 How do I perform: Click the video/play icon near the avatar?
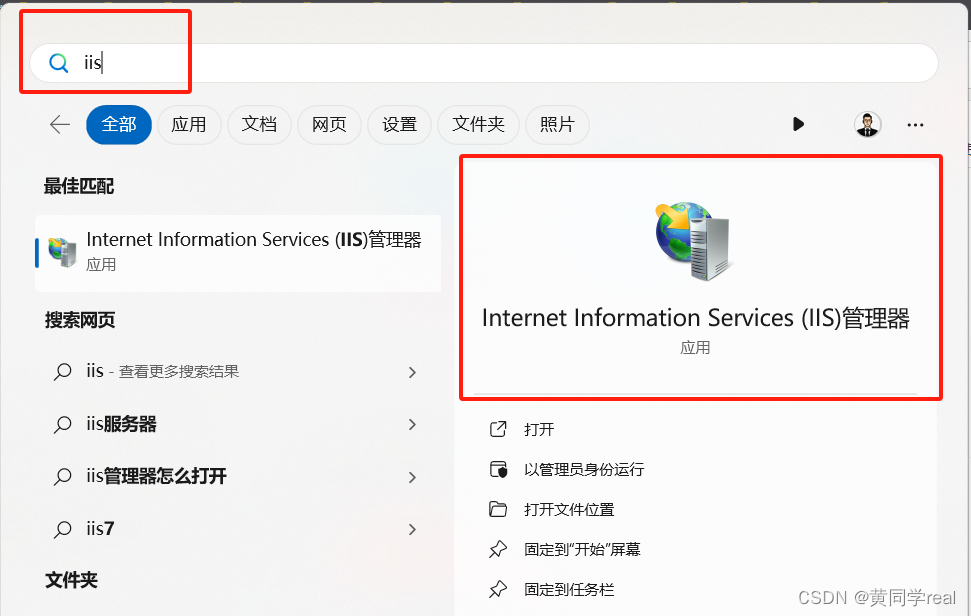click(x=798, y=124)
